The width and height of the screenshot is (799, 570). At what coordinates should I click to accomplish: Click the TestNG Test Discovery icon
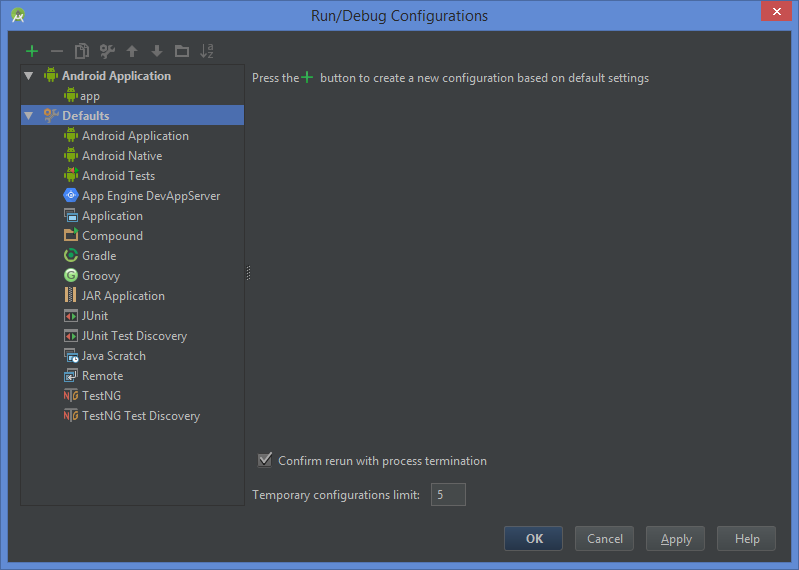pos(71,415)
